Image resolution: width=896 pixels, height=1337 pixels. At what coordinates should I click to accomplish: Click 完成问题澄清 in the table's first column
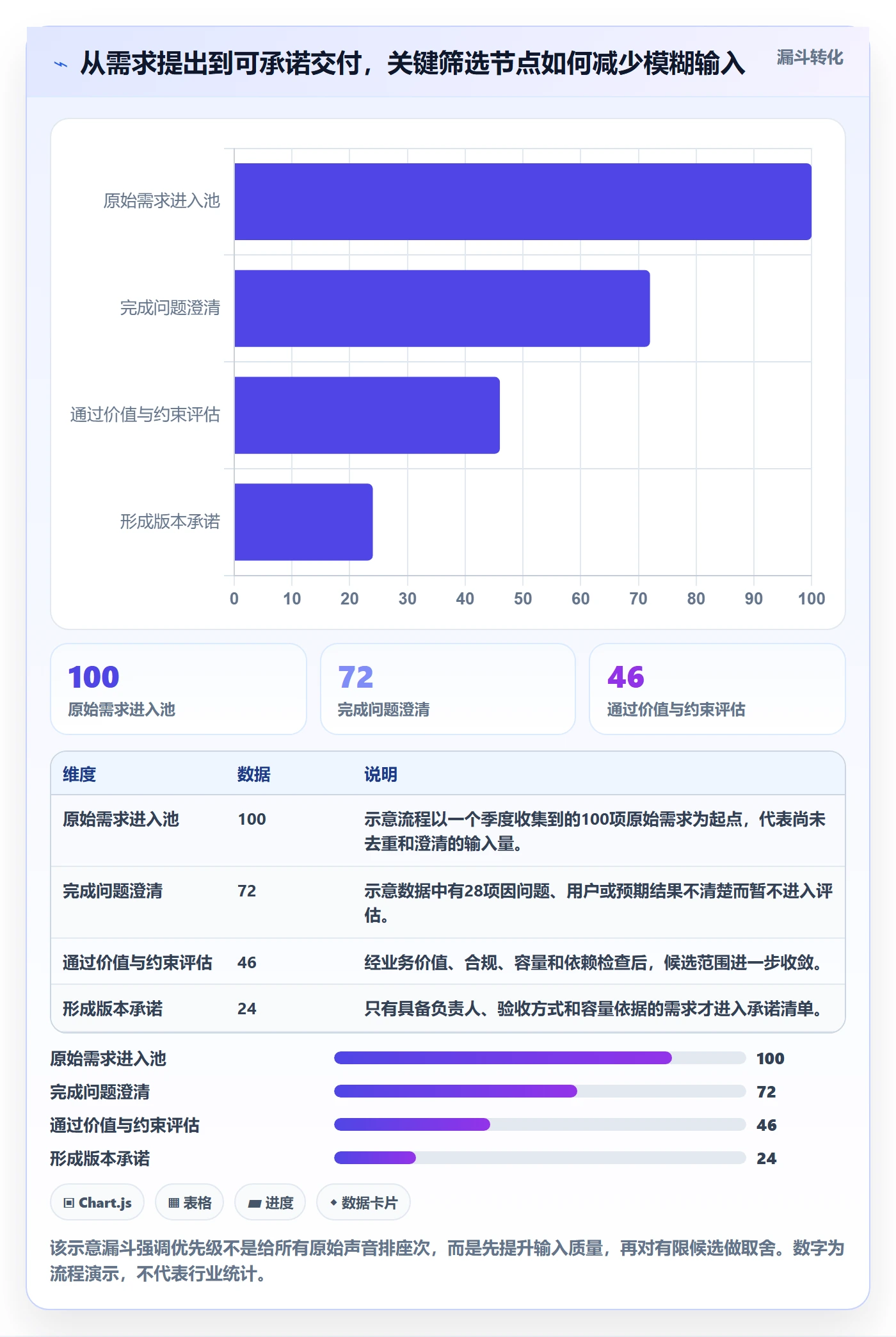[x=113, y=891]
